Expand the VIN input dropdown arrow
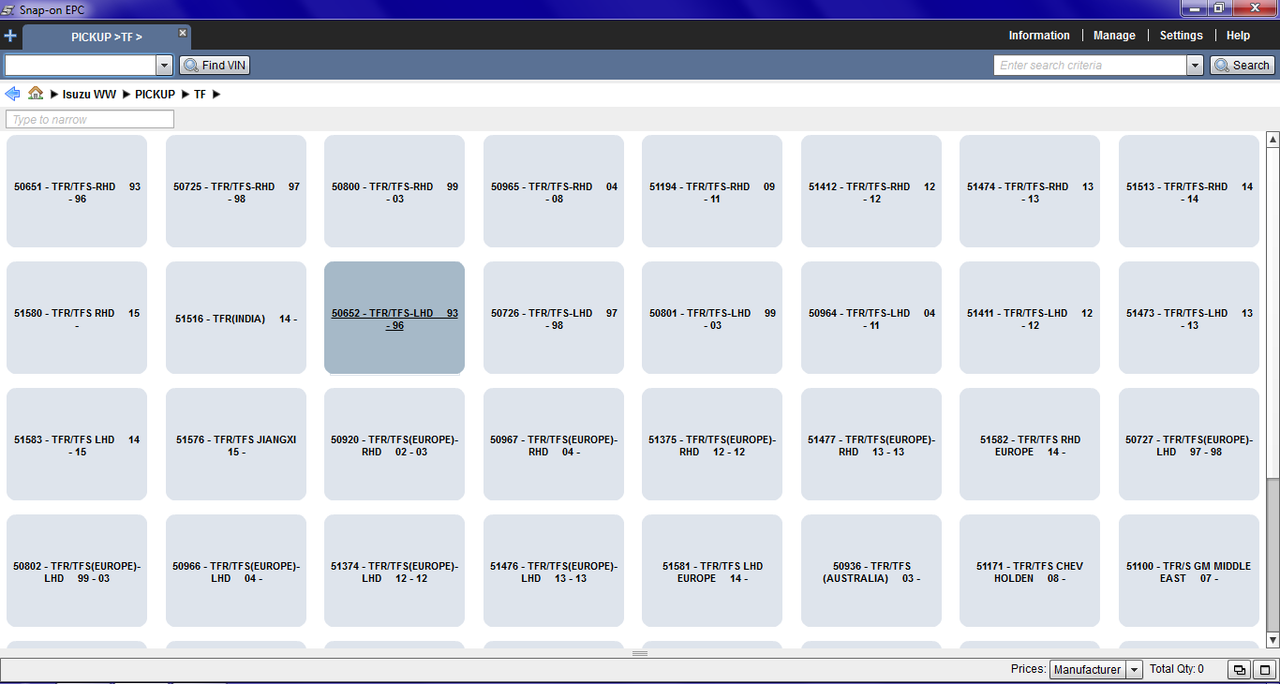 (165, 65)
